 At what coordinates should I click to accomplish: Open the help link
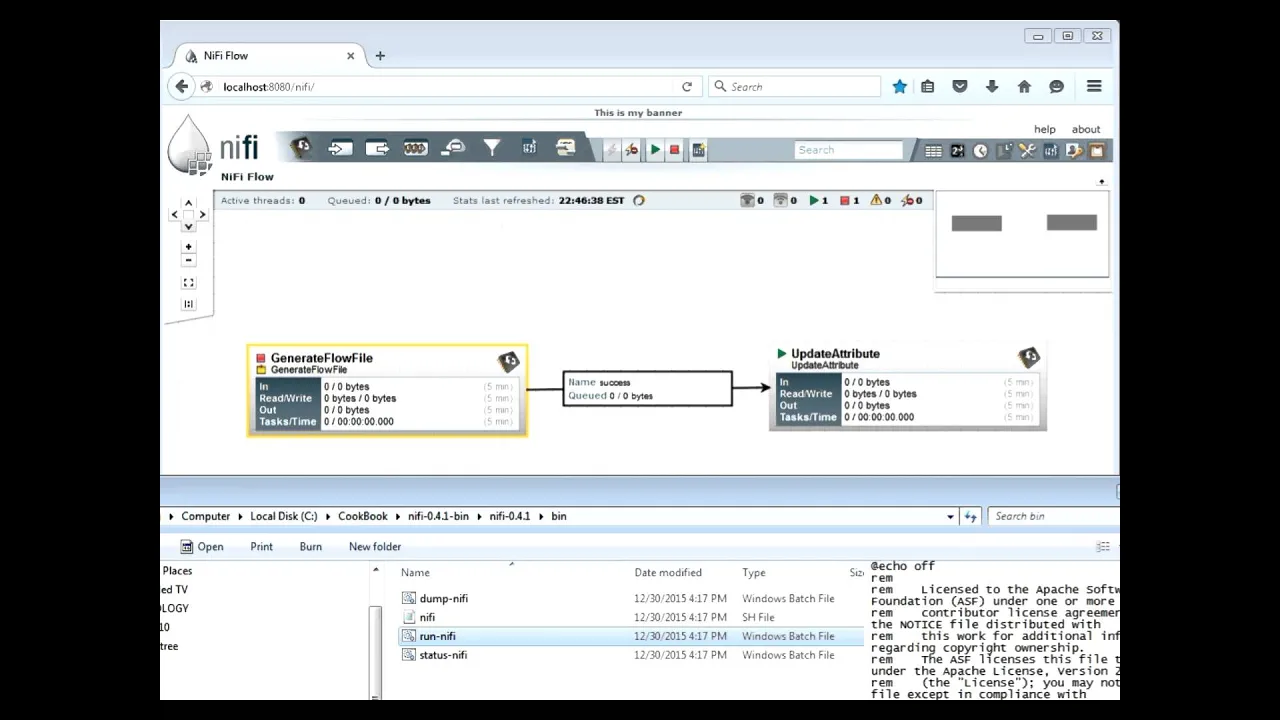tap(1045, 129)
